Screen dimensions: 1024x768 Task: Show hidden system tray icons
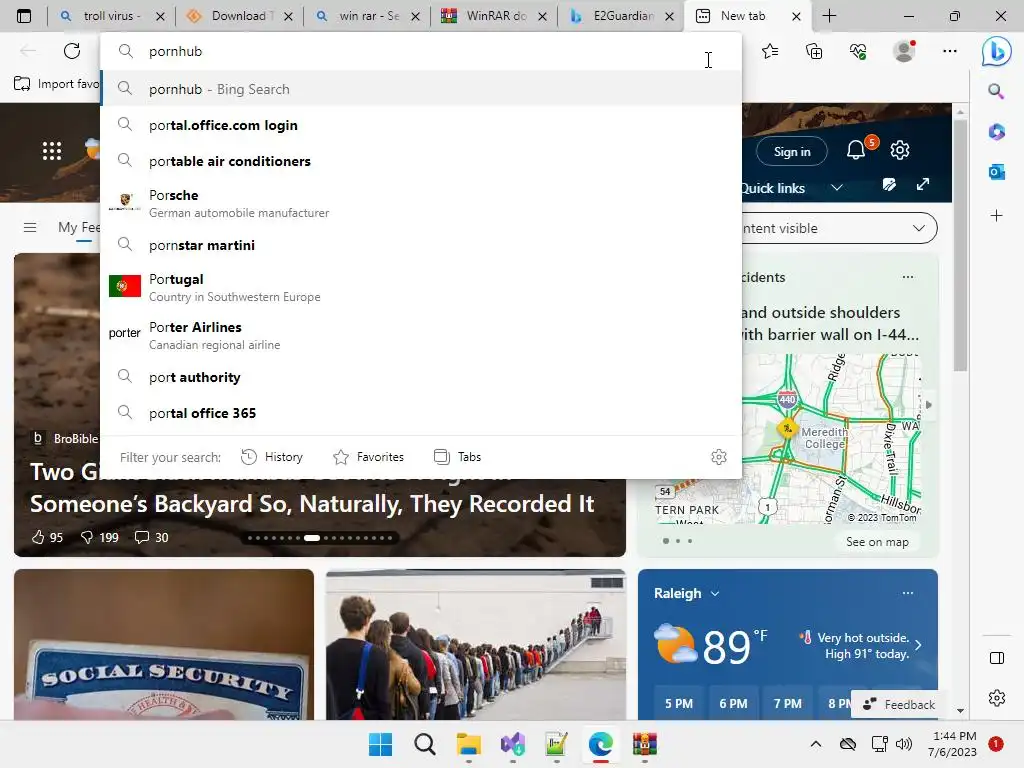click(816, 744)
